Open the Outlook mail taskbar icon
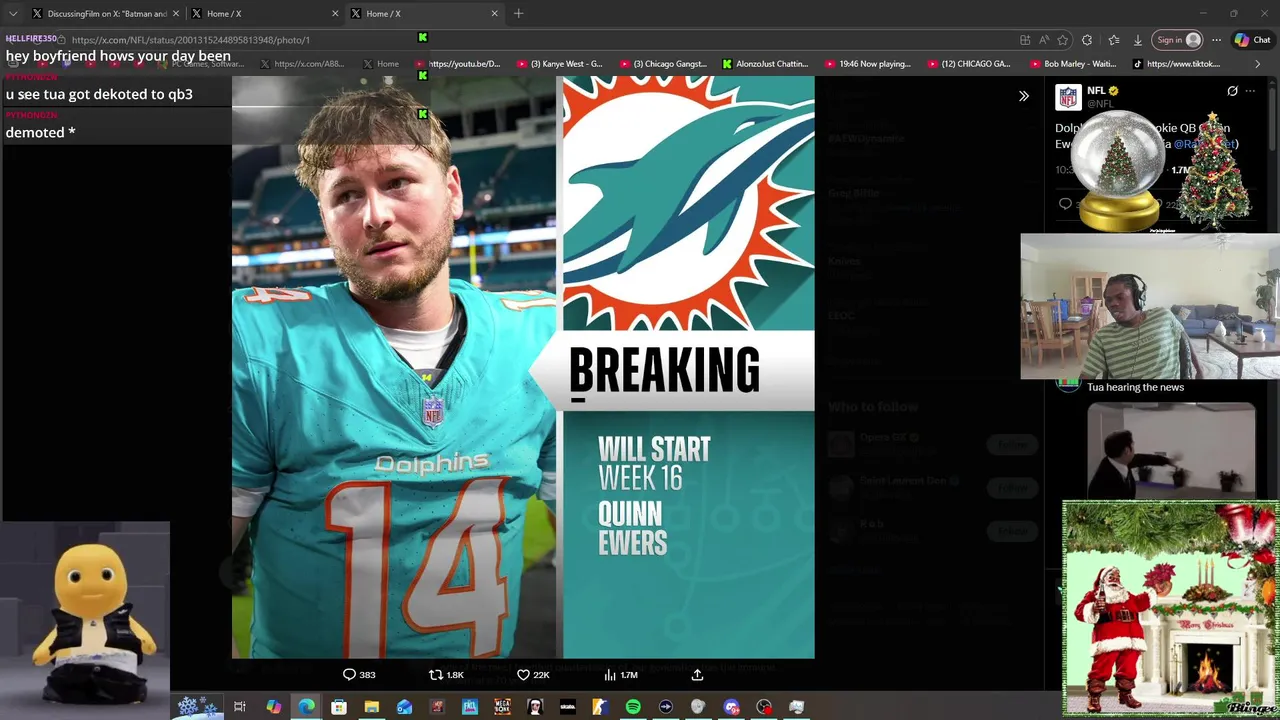The height and width of the screenshot is (720, 1280). point(404,707)
